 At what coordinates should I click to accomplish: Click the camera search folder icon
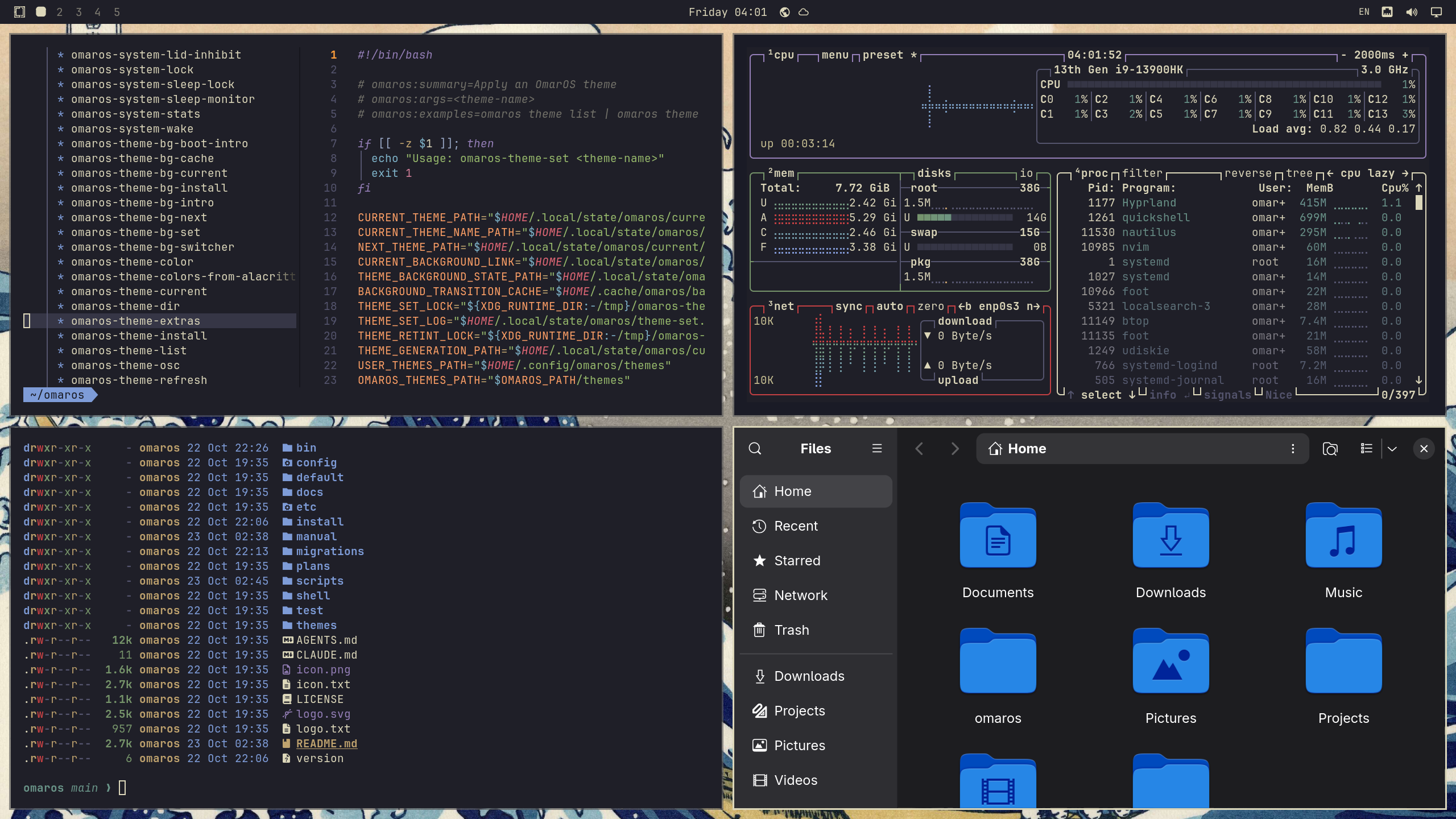pos(1330,449)
